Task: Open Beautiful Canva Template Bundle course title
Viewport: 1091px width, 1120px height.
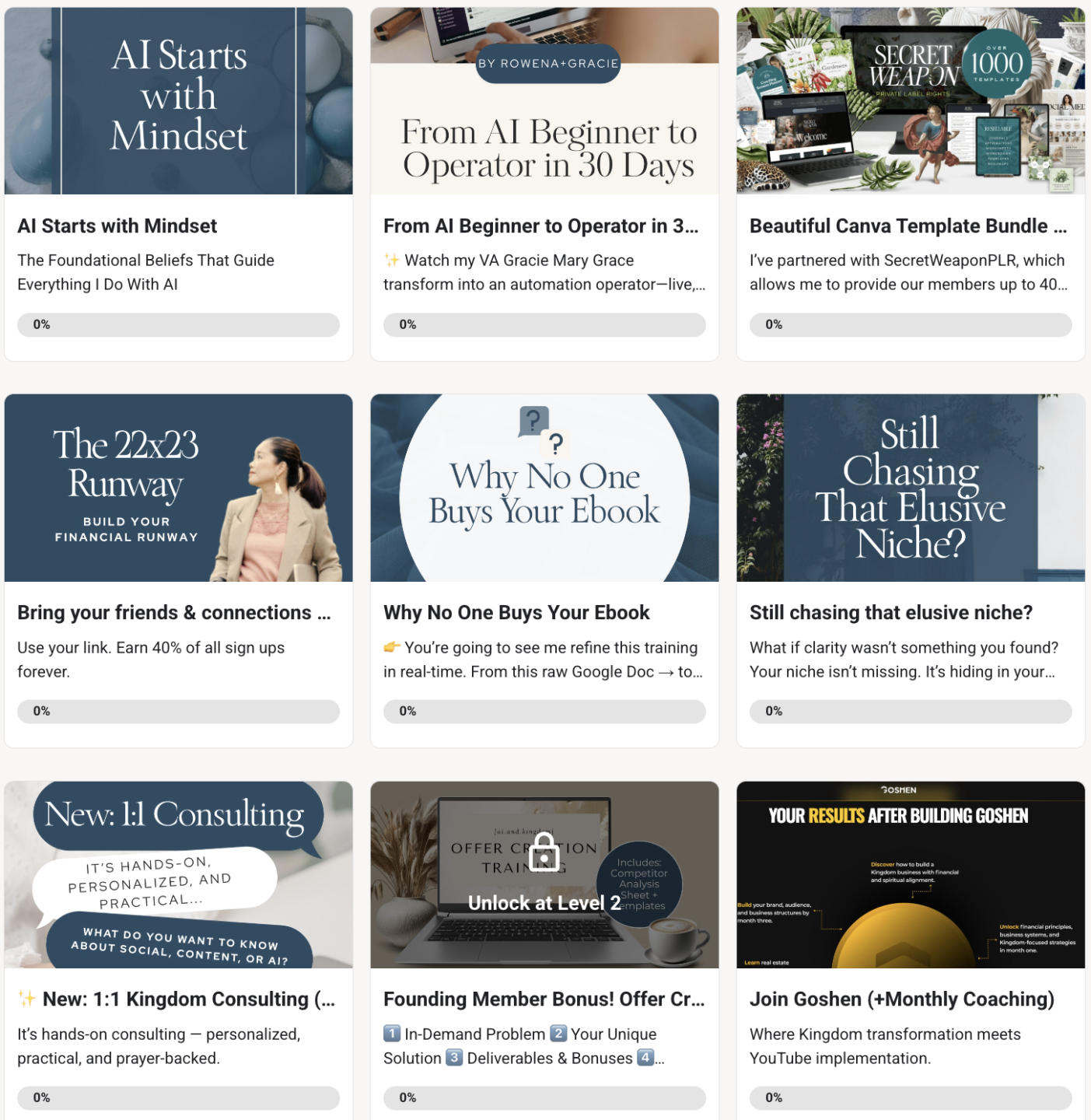Action: point(908,226)
